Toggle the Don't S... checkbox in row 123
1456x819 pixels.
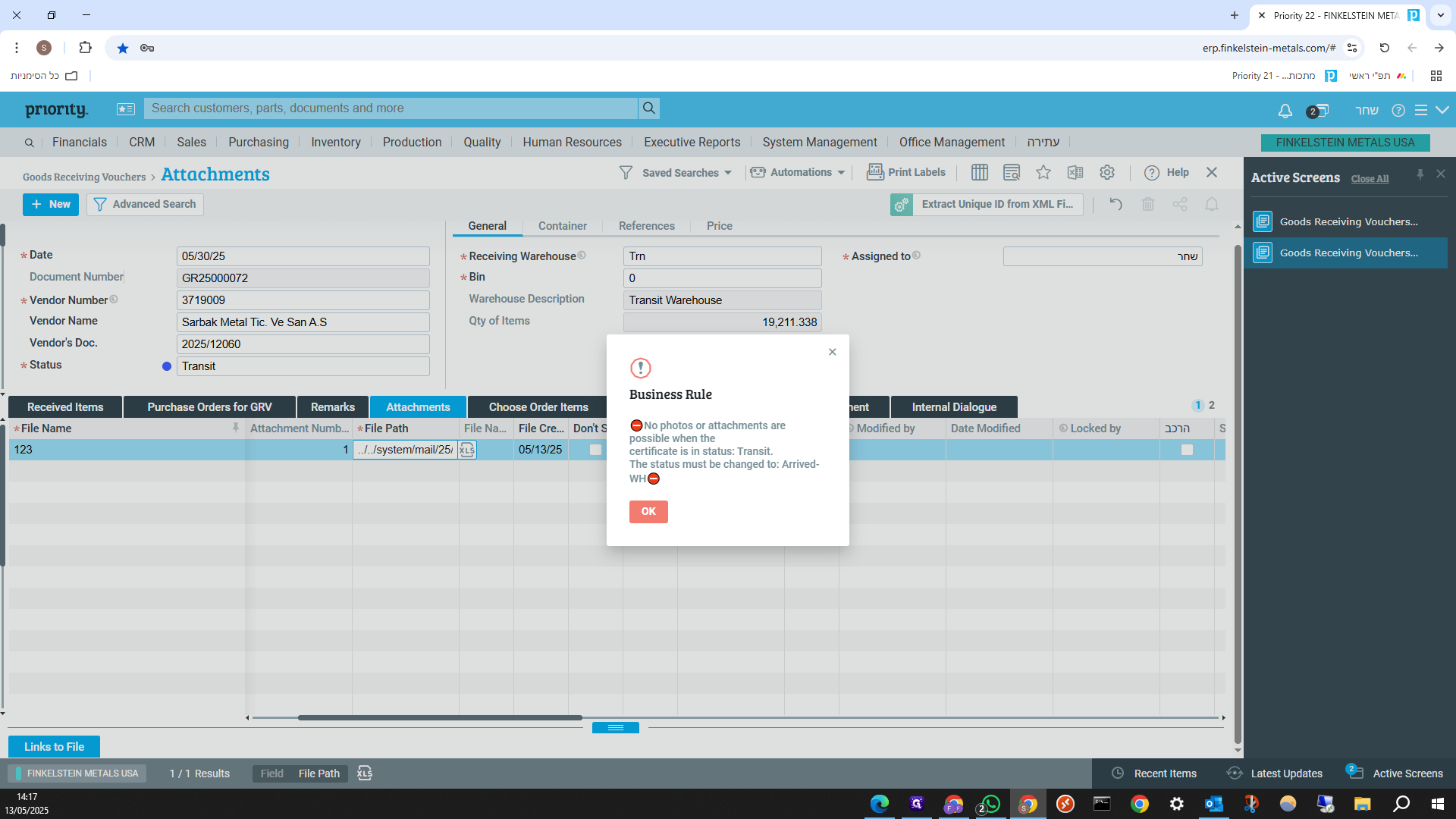(595, 450)
